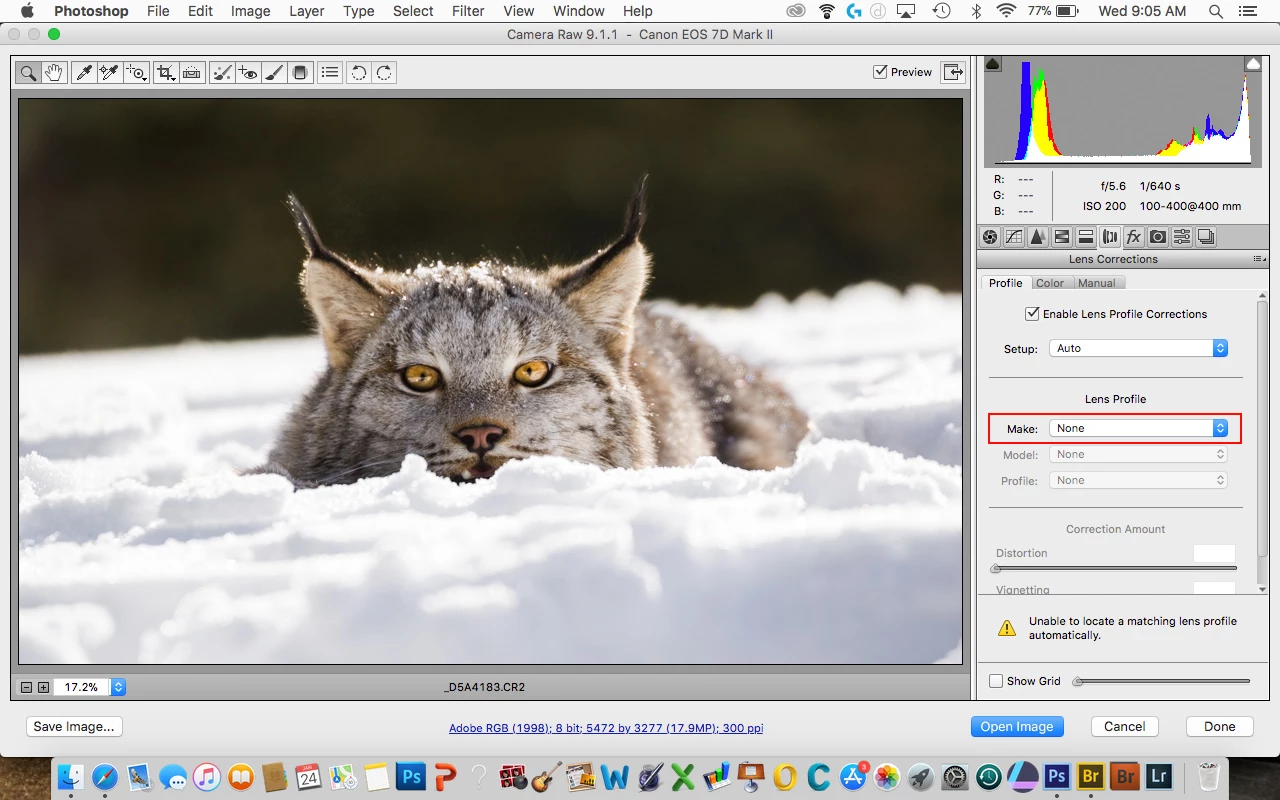Image resolution: width=1280 pixels, height=800 pixels.
Task: Click the Distortion slider handle
Action: tap(995, 568)
